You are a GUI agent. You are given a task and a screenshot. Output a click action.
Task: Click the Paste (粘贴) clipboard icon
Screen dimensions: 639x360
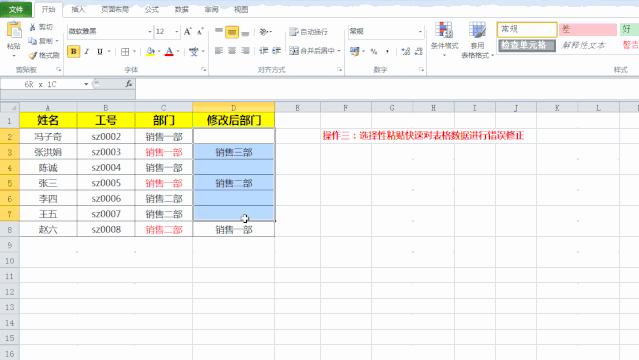click(14, 30)
